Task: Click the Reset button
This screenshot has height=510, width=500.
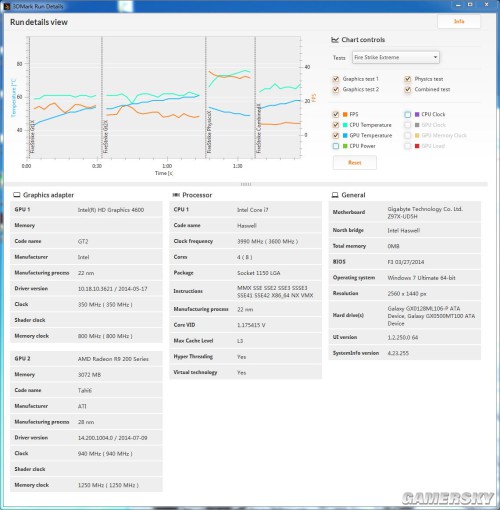Action: 355,163
